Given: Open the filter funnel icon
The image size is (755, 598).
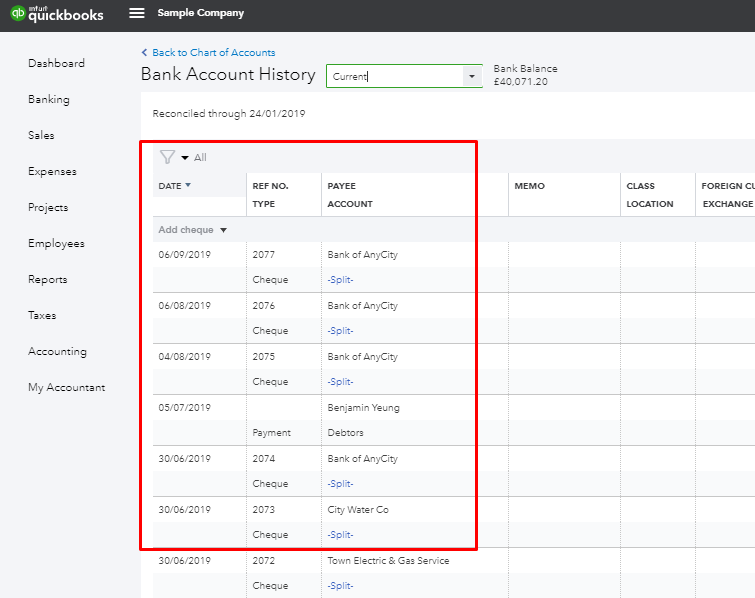Looking at the screenshot, I should pos(167,157).
